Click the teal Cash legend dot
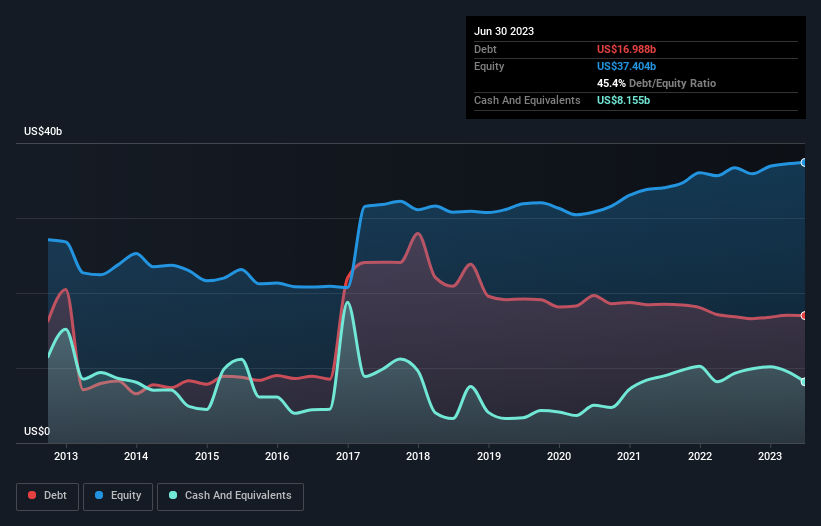 pyautogui.click(x=174, y=496)
